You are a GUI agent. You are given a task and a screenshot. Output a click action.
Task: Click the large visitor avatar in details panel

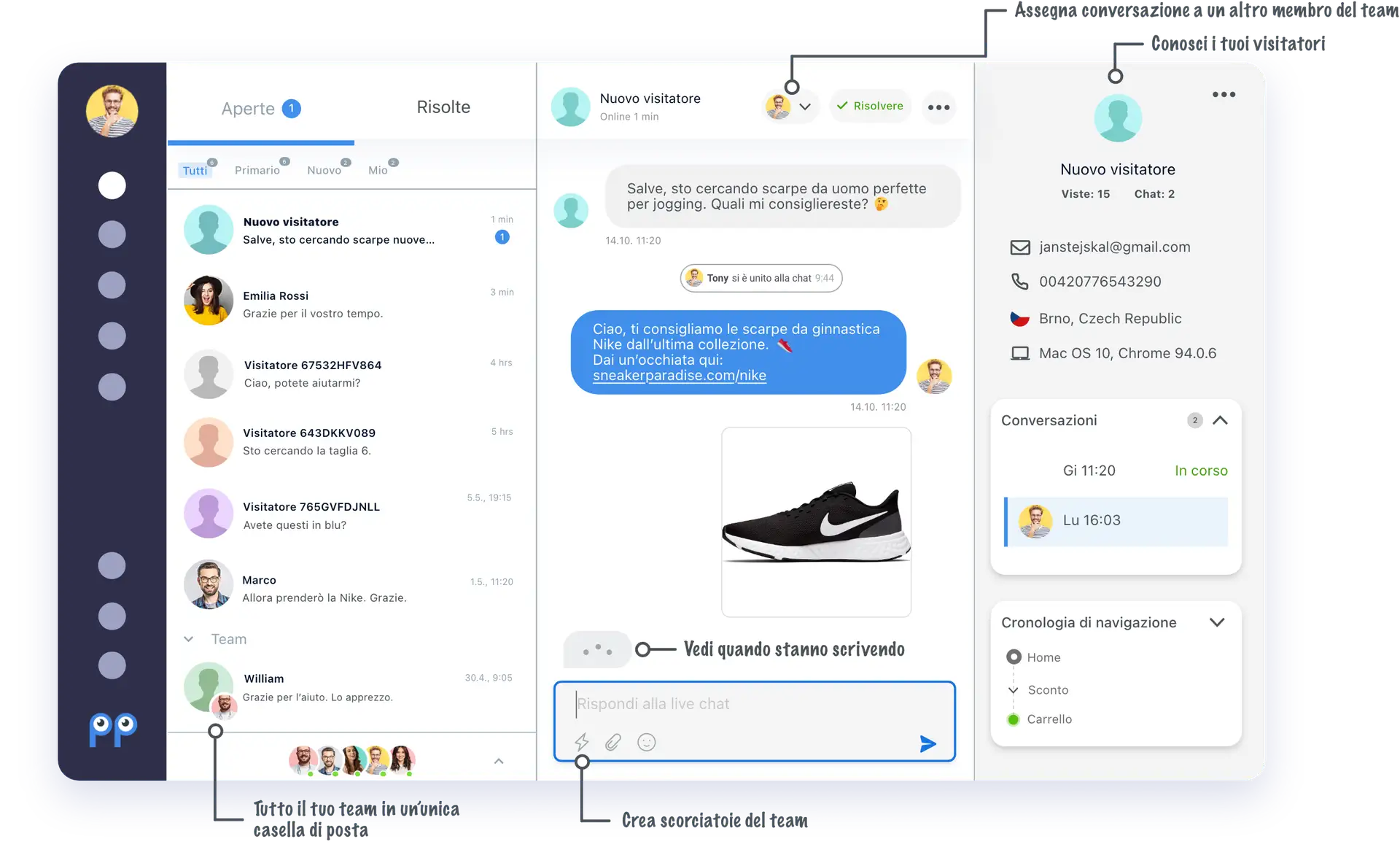tap(1118, 118)
